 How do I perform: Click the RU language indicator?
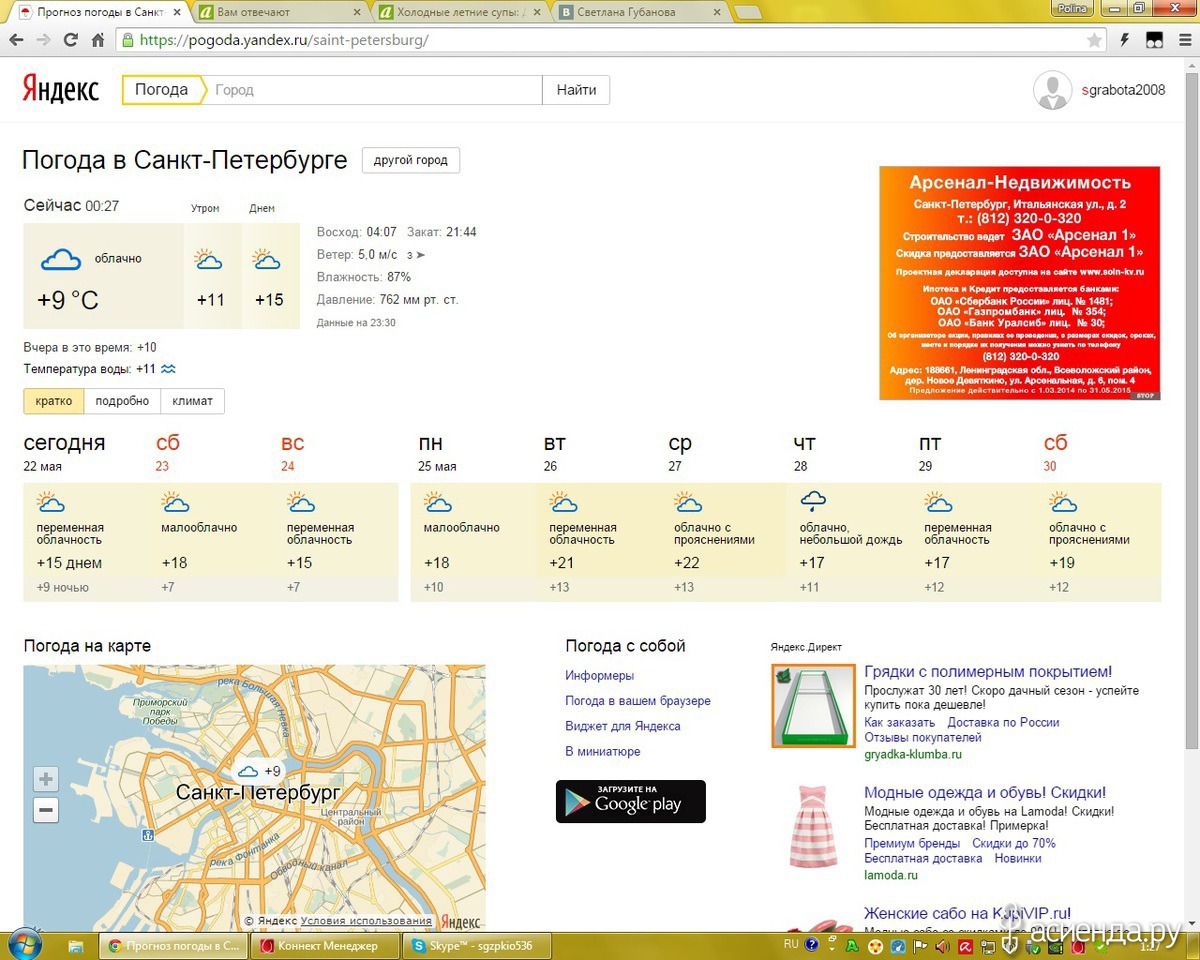[791, 944]
